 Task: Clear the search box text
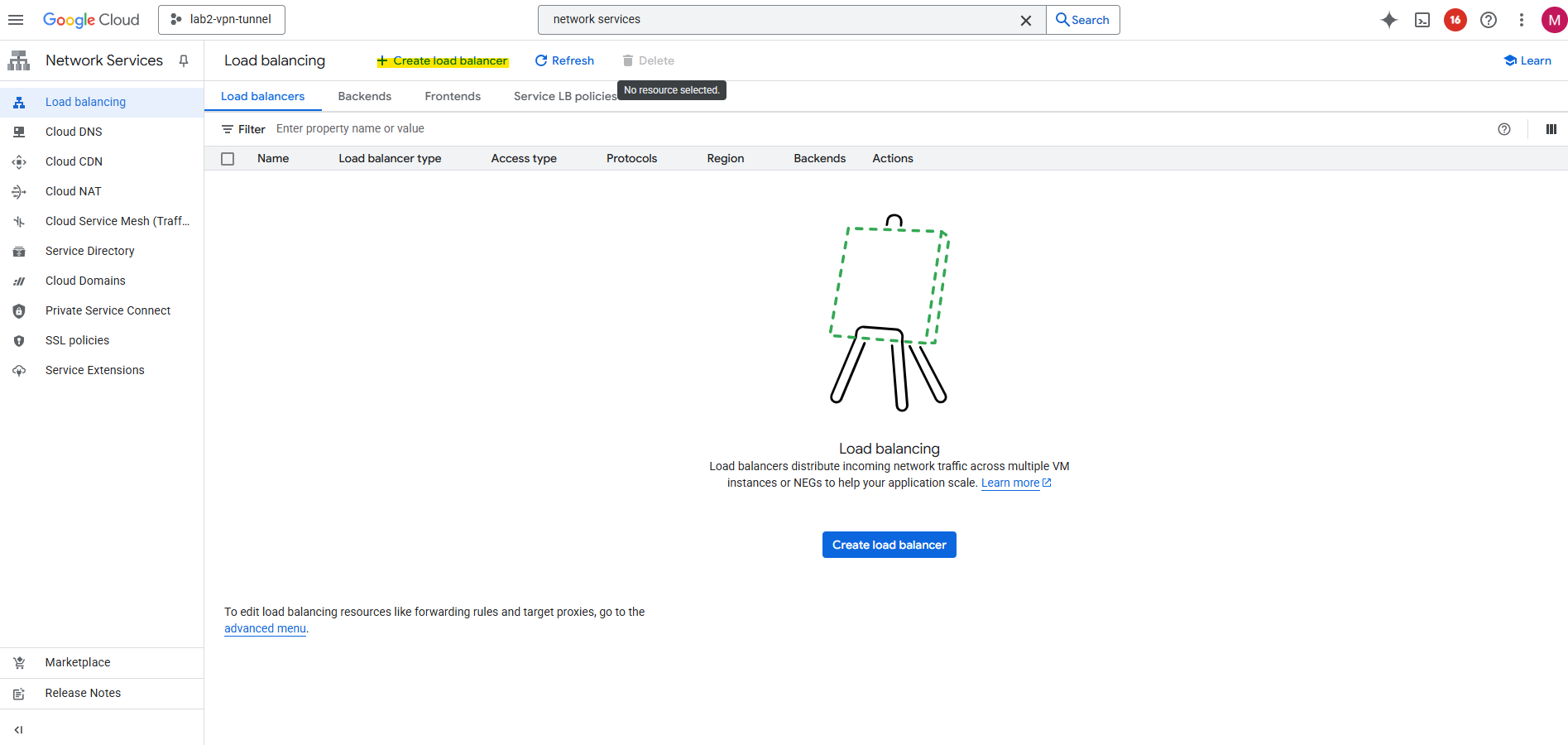pos(1026,20)
